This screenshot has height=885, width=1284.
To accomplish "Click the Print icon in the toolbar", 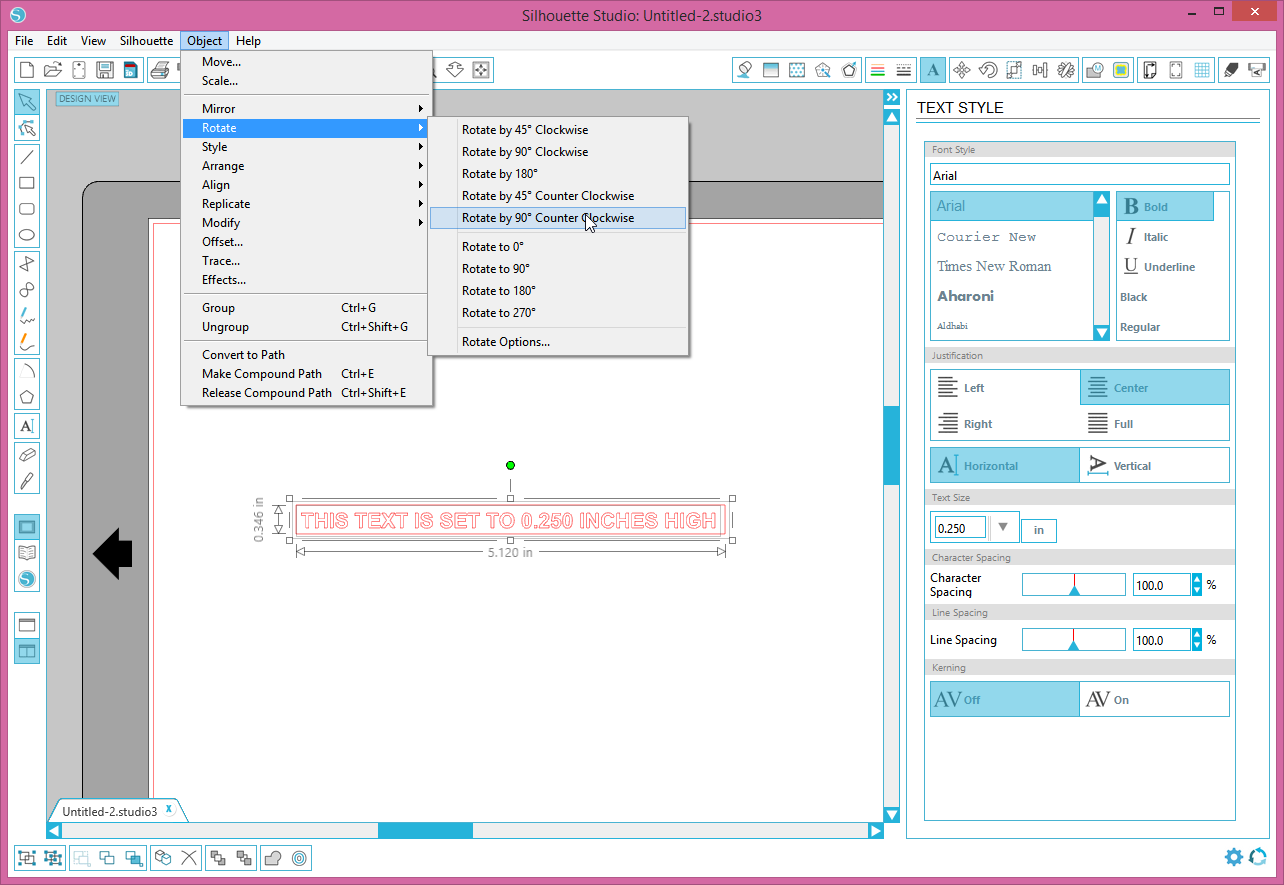I will (159, 70).
